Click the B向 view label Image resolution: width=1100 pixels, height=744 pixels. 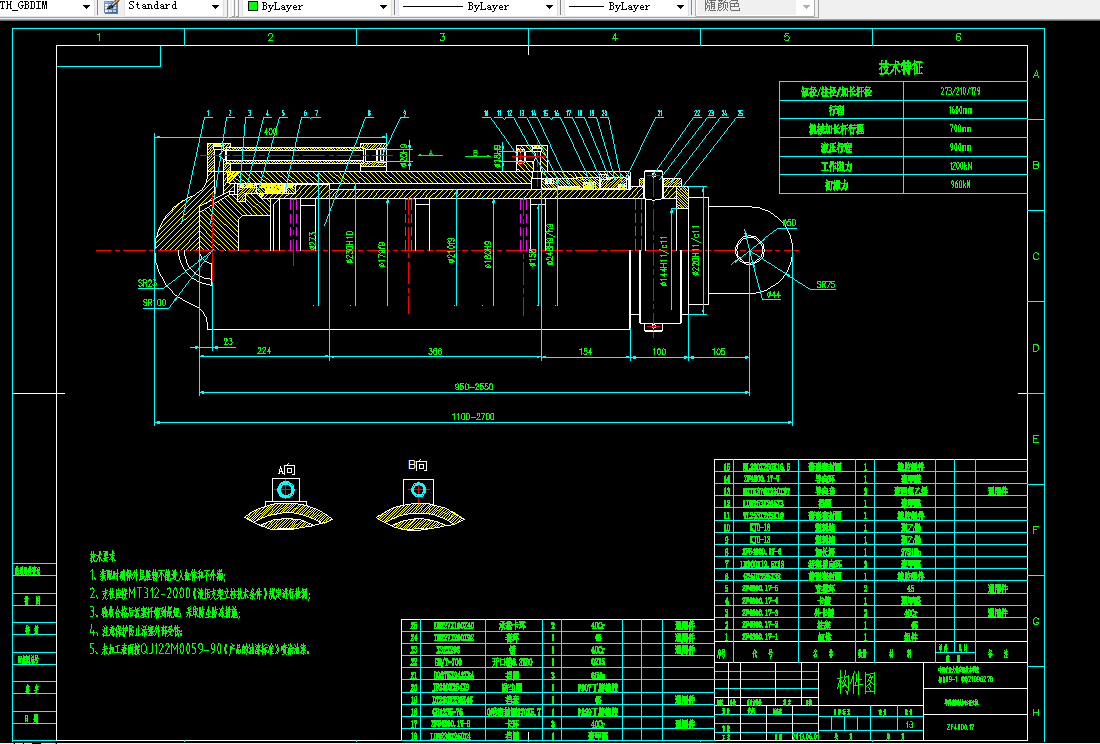[417, 465]
